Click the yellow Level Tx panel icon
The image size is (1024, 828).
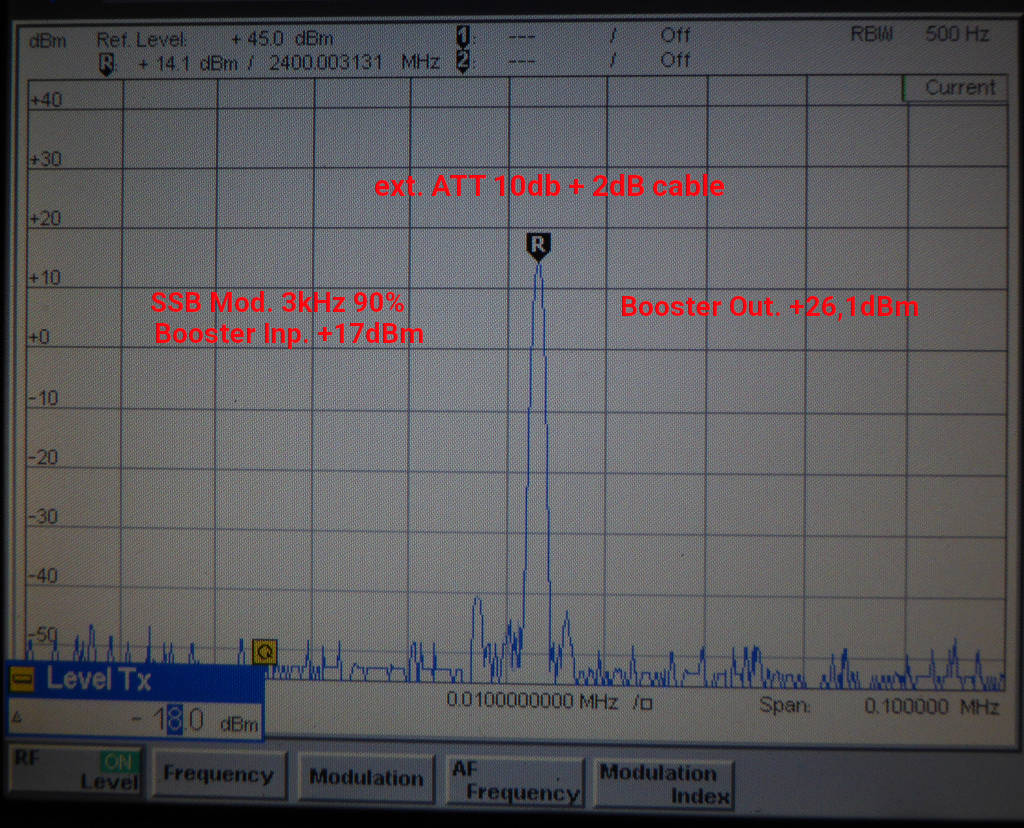(22, 680)
